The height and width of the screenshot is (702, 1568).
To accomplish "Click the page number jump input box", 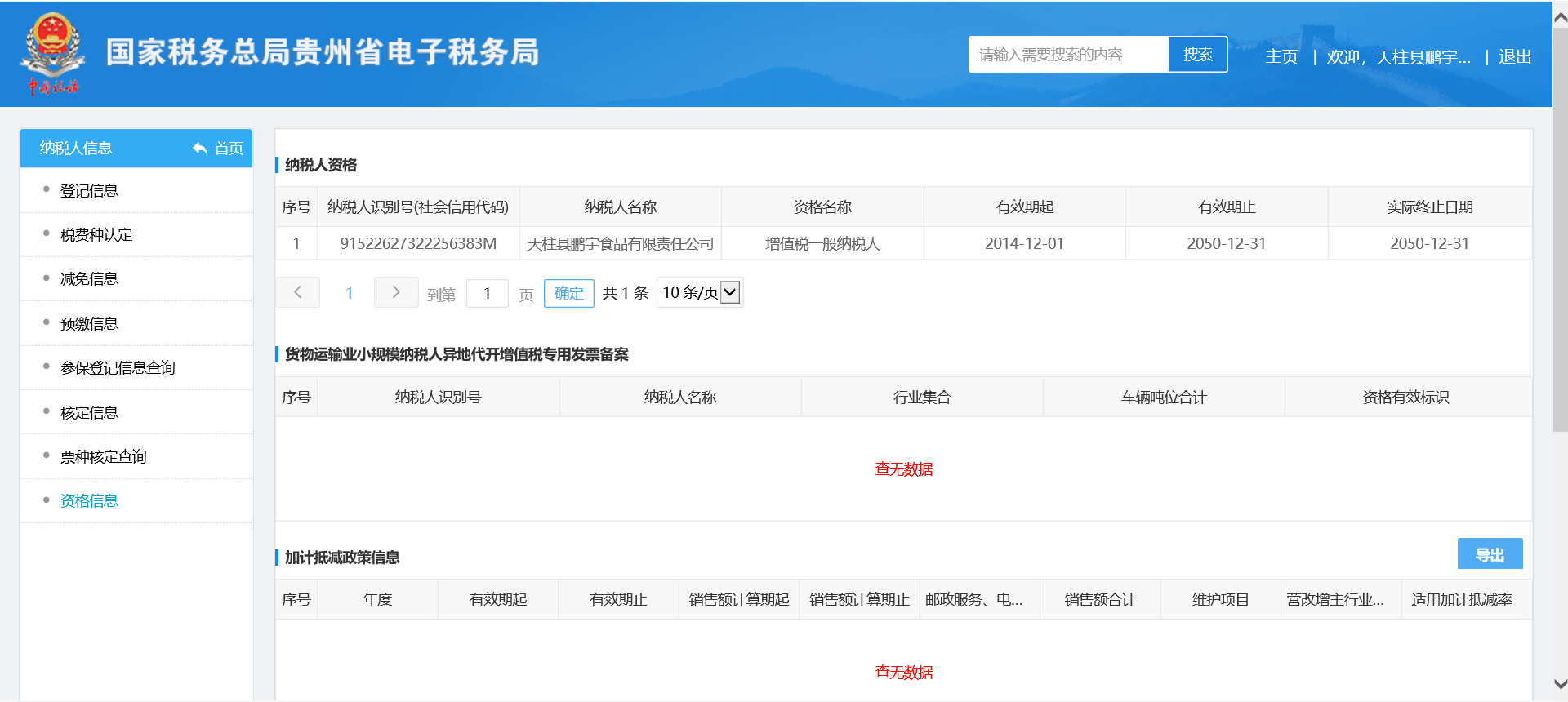I will (488, 293).
